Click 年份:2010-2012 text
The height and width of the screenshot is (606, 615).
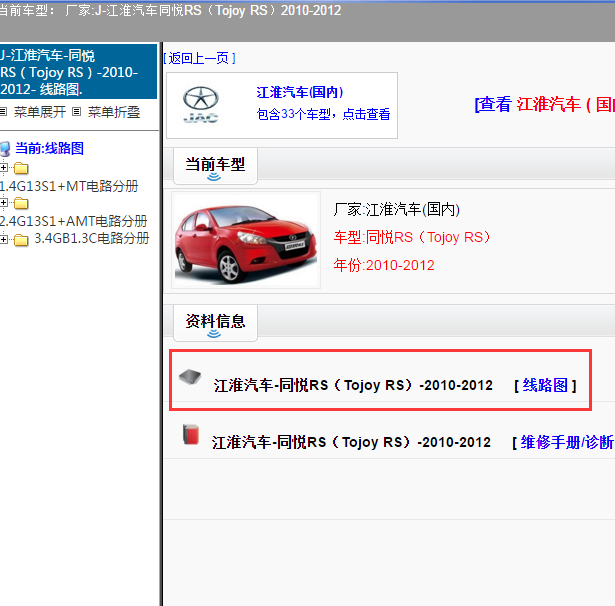[x=384, y=266]
